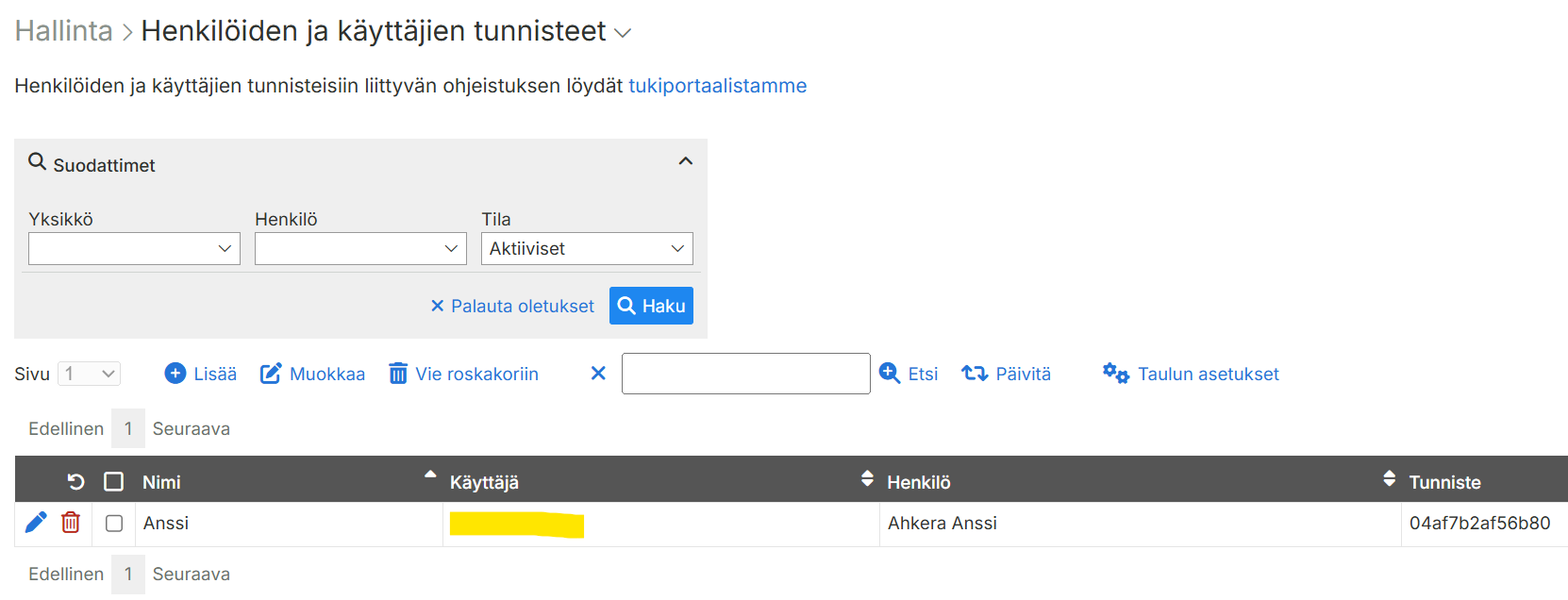Check the checkbox for the Anssi row
Screen dimensions: 1568x600
(x=114, y=524)
